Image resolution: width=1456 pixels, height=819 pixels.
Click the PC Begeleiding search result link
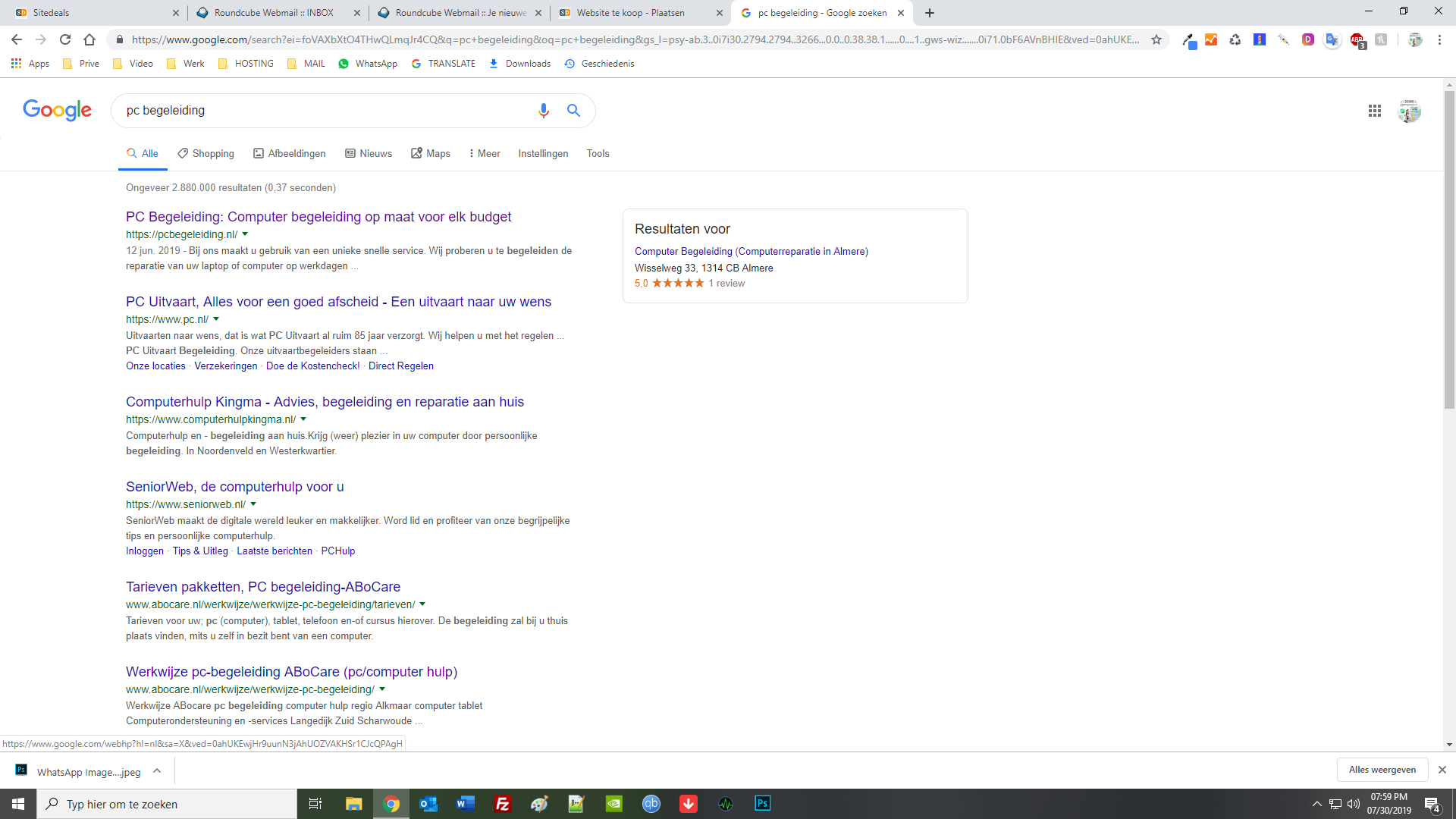[x=318, y=216]
